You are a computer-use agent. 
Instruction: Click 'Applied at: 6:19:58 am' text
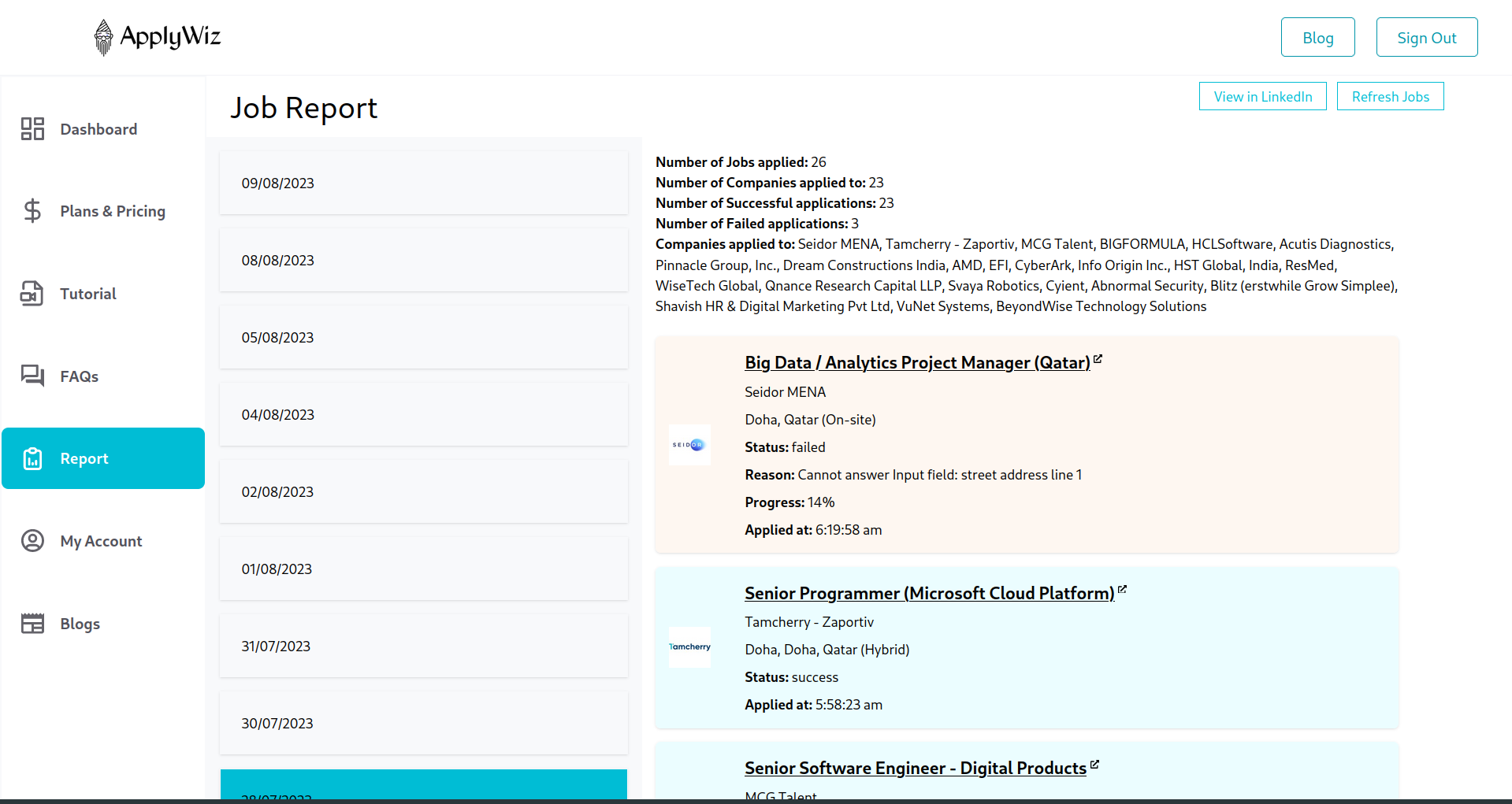point(813,530)
